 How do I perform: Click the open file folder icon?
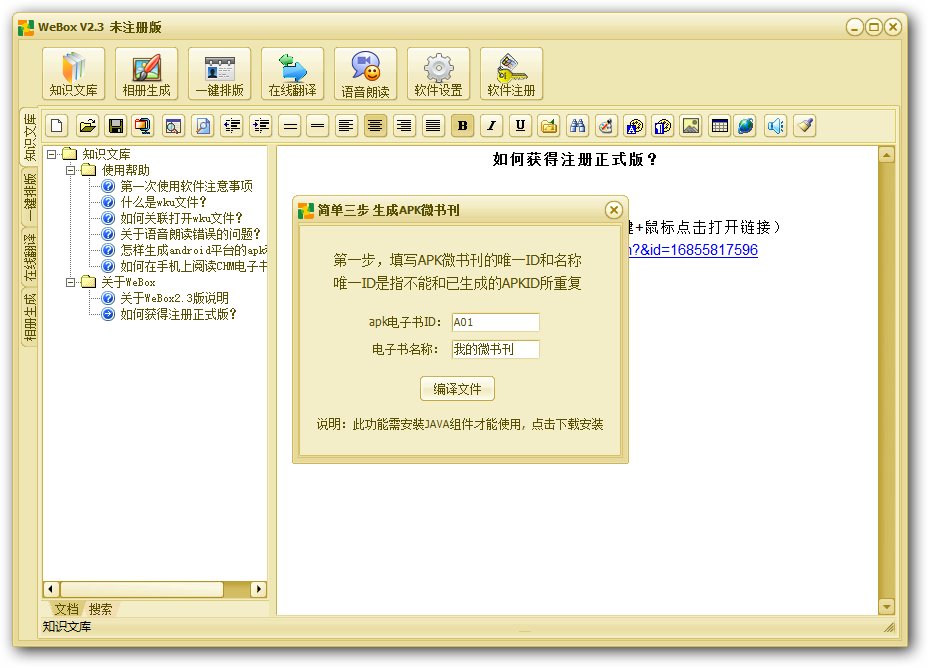tap(88, 125)
